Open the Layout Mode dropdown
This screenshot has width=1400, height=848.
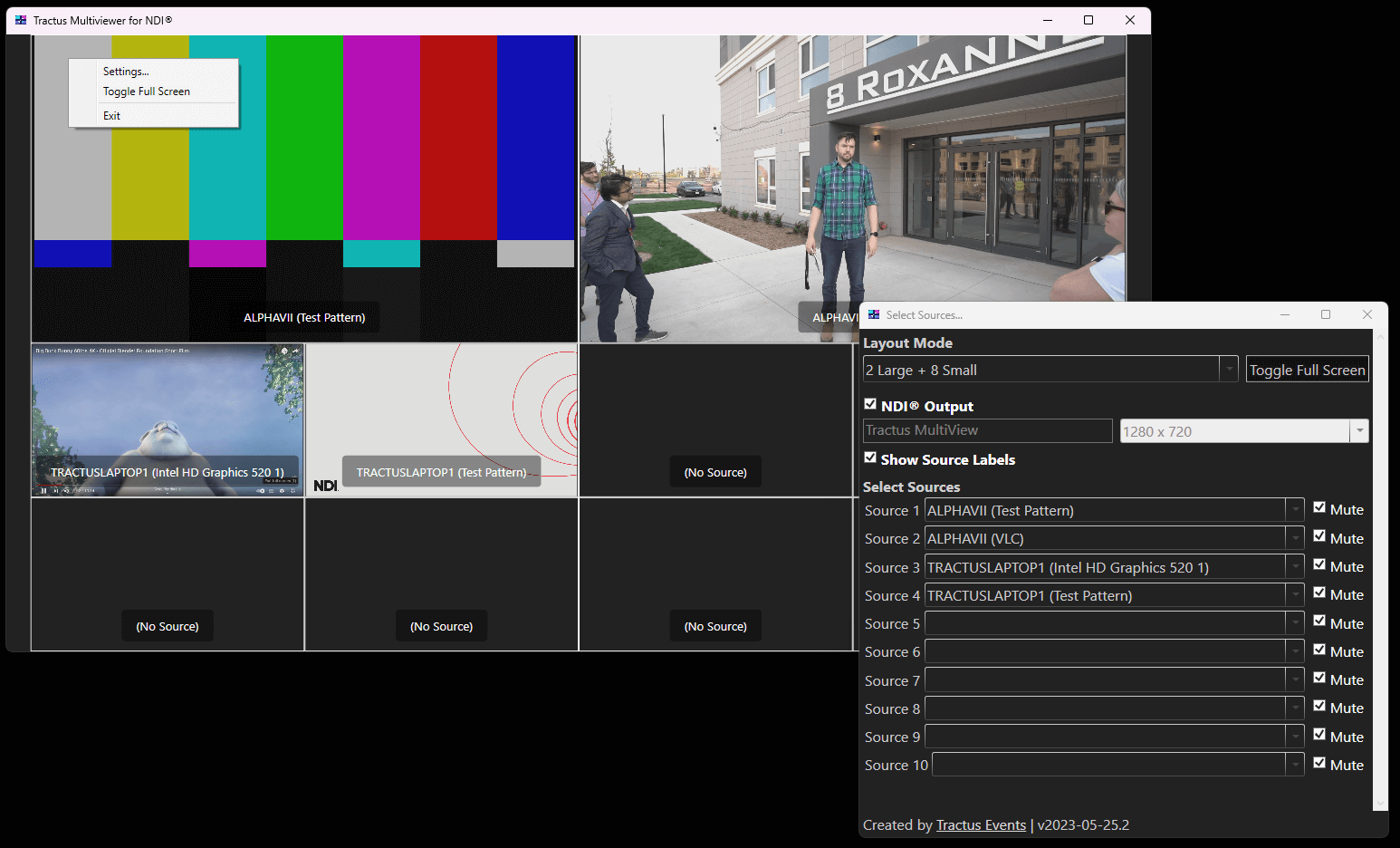(x=1229, y=369)
